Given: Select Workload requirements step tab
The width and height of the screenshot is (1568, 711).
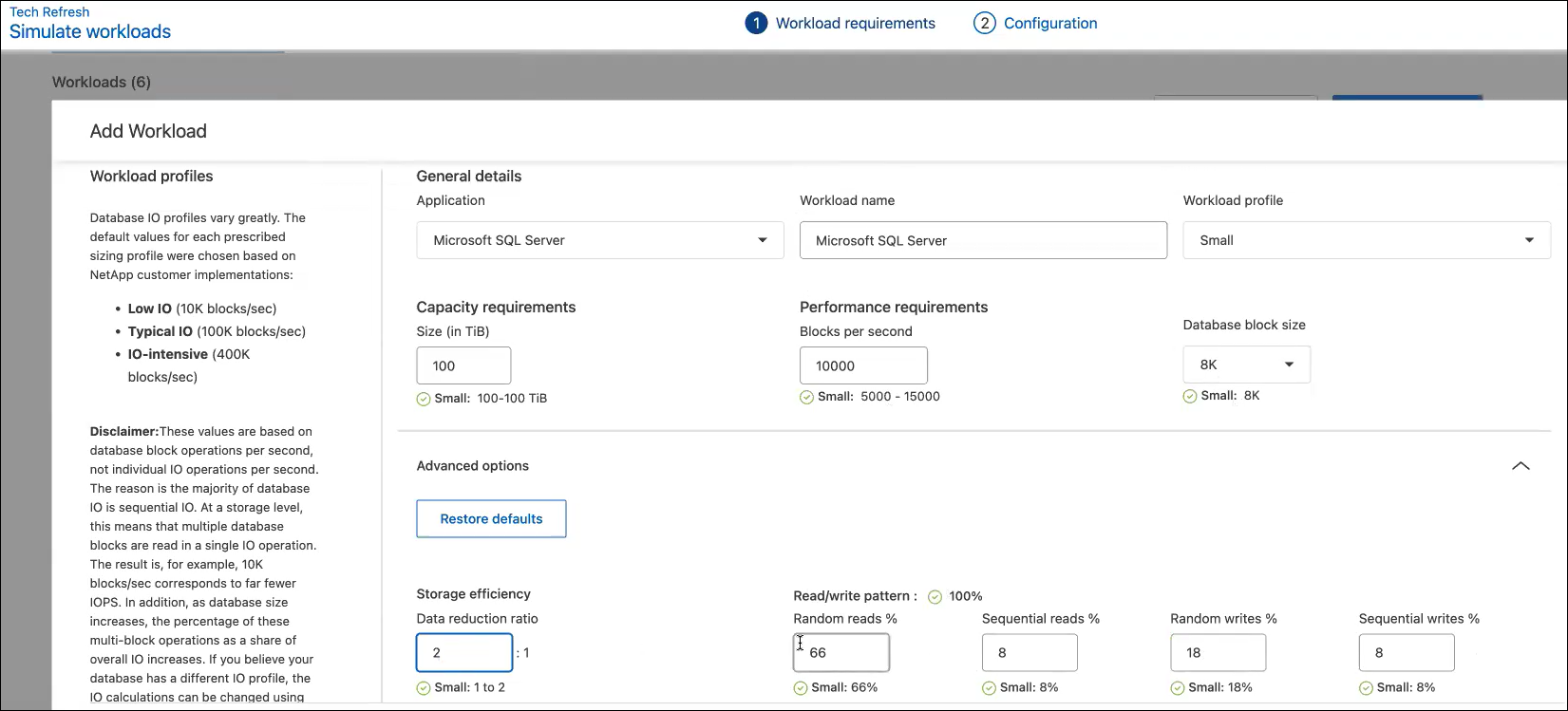Looking at the screenshot, I should (855, 24).
